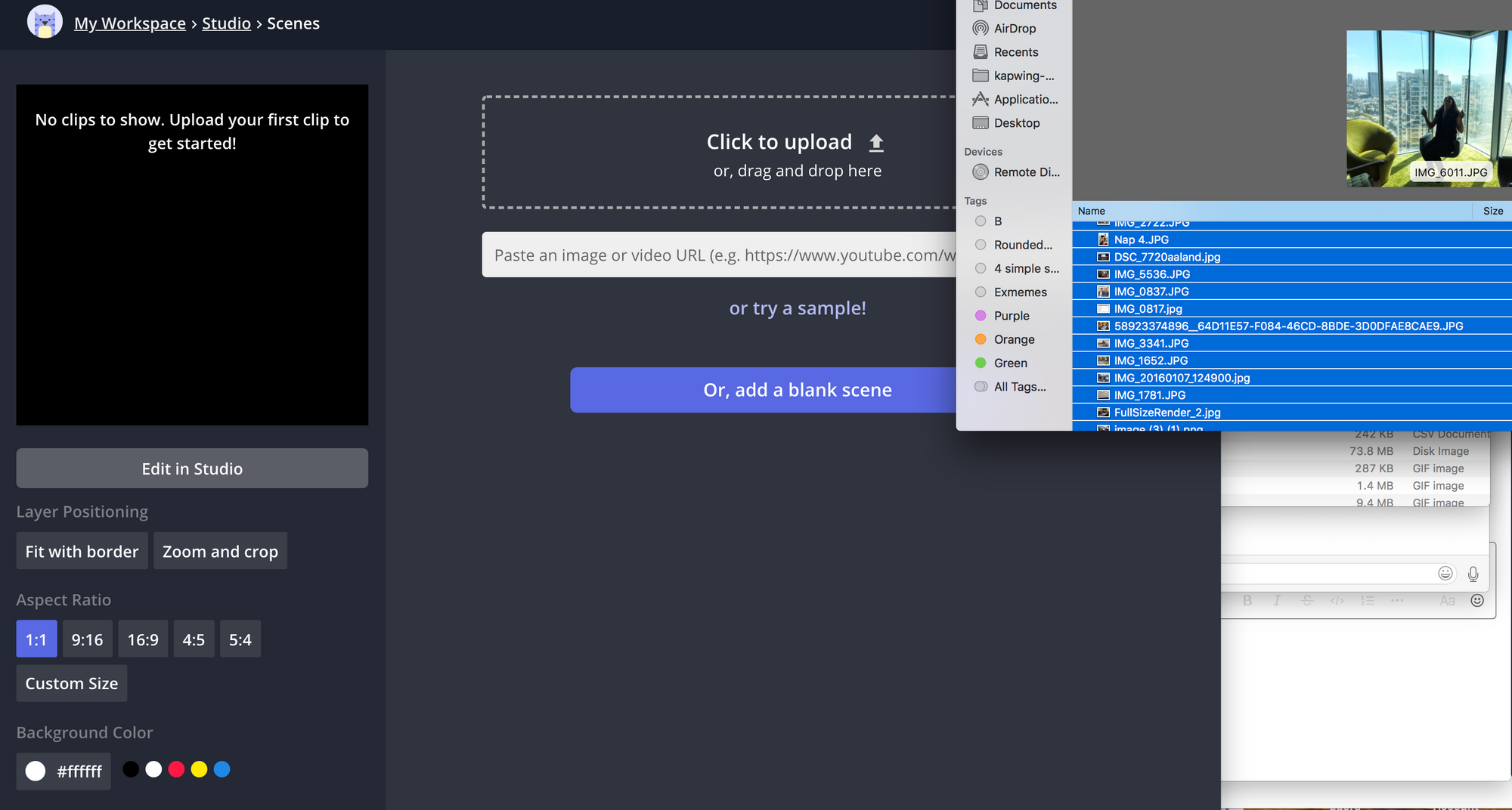Select the 16:9 aspect ratio
Screen dimensions: 1512x810
(143, 639)
